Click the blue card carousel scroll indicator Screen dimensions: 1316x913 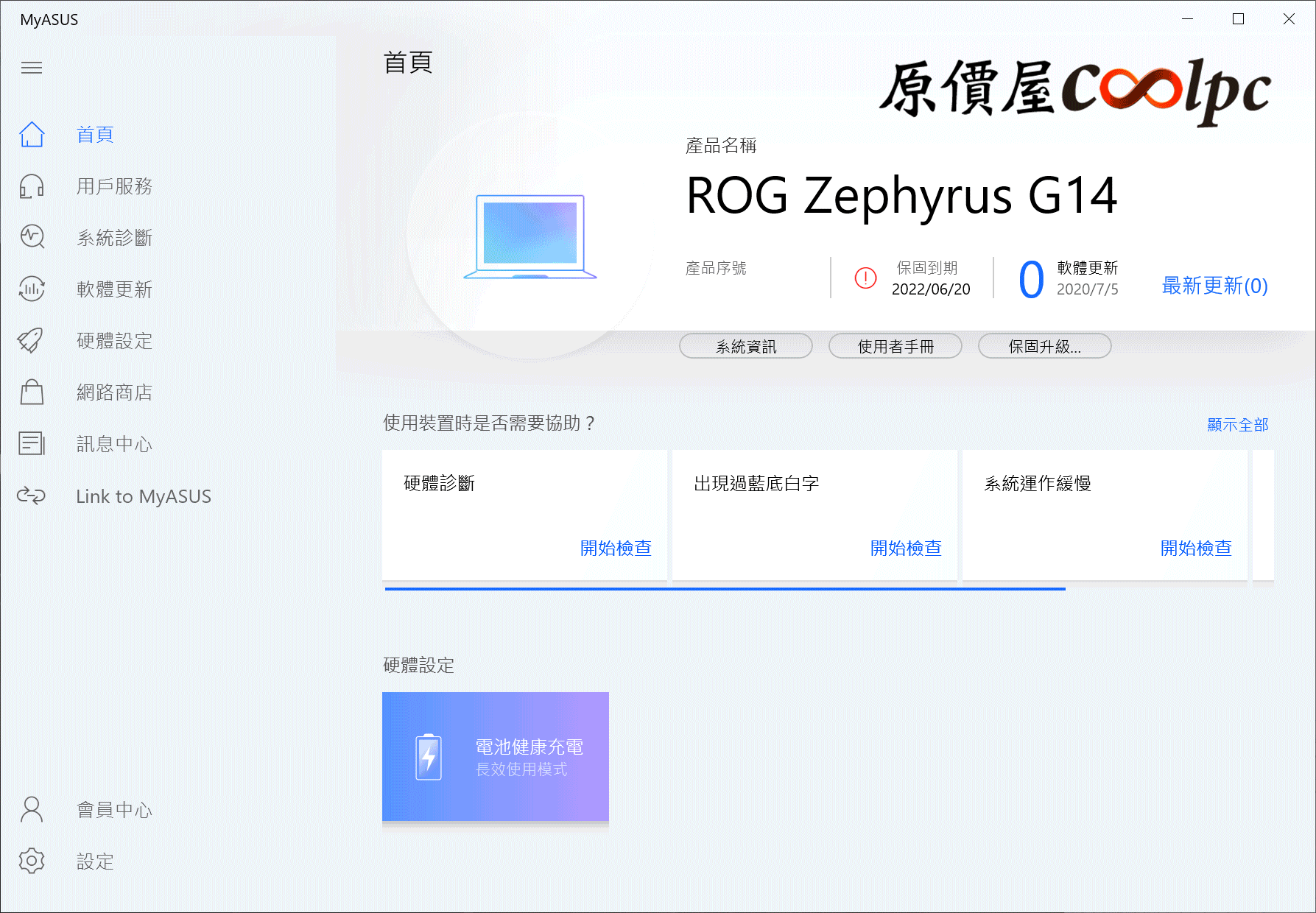click(725, 588)
